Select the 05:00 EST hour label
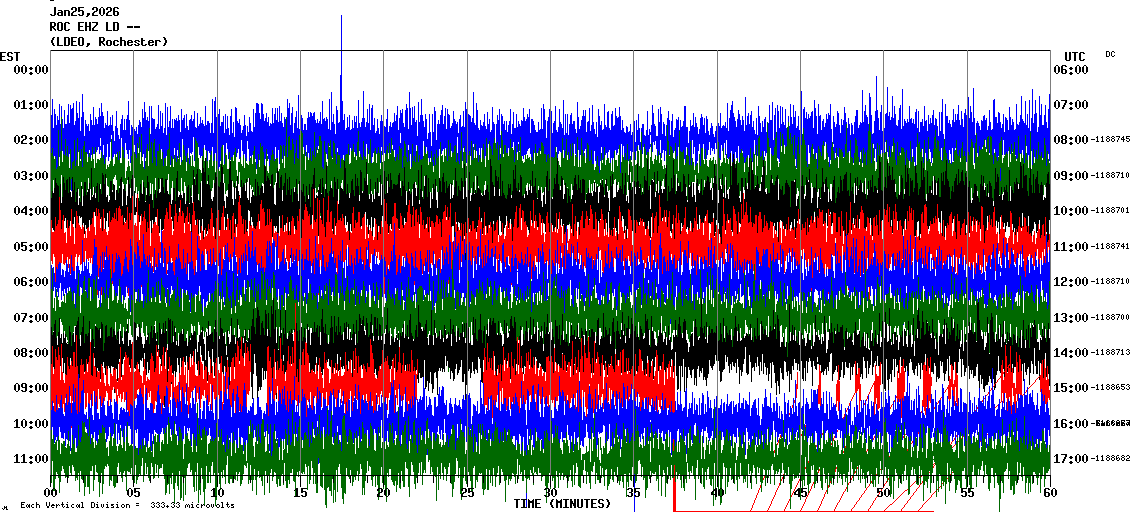Screen dimensions: 1130x519 30,247
